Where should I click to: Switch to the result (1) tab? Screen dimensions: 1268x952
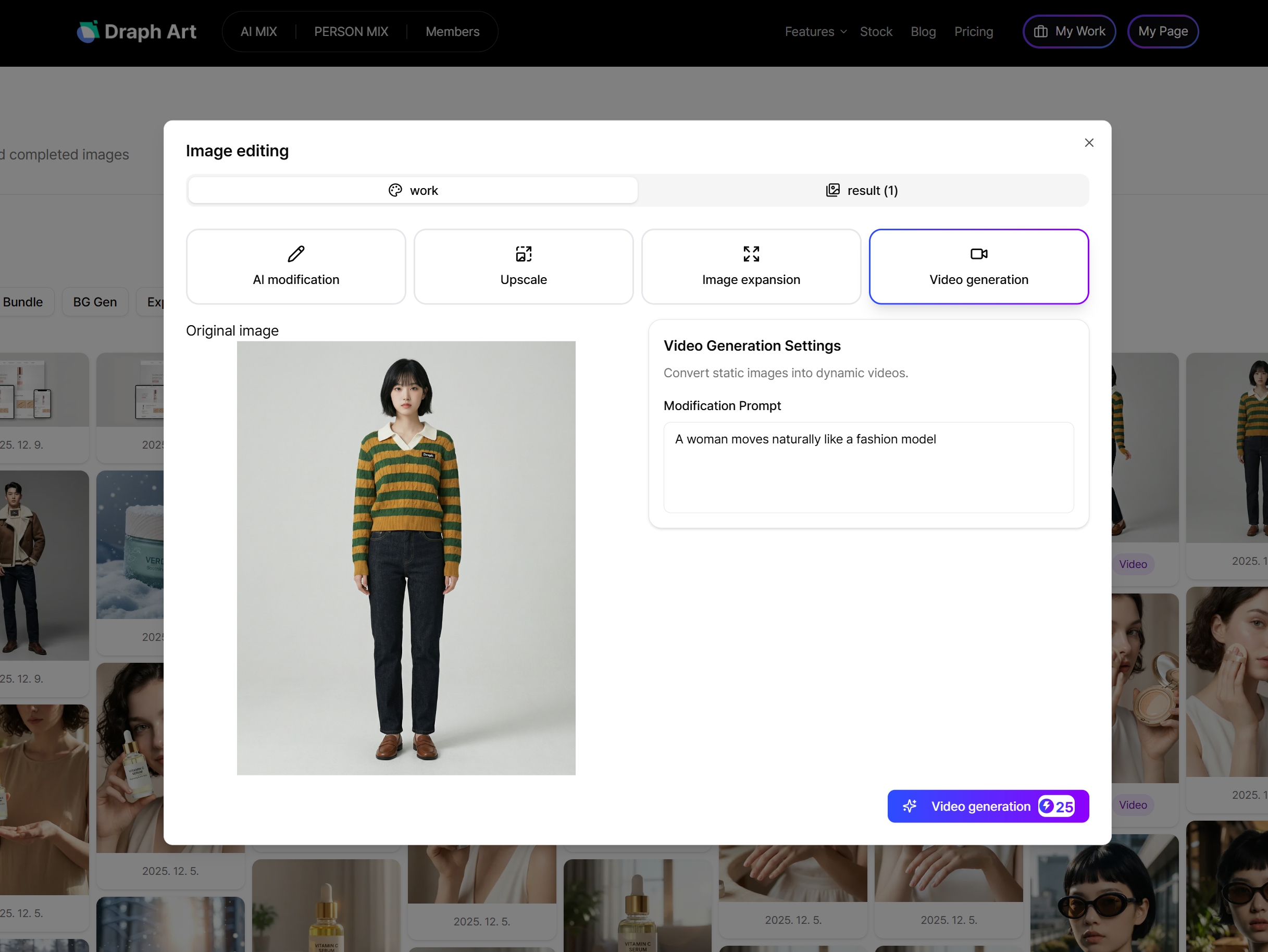(863, 190)
